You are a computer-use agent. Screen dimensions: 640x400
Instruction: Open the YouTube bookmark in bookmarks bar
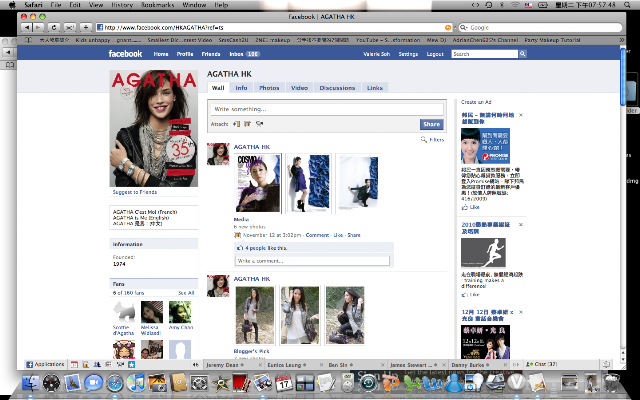387,40
